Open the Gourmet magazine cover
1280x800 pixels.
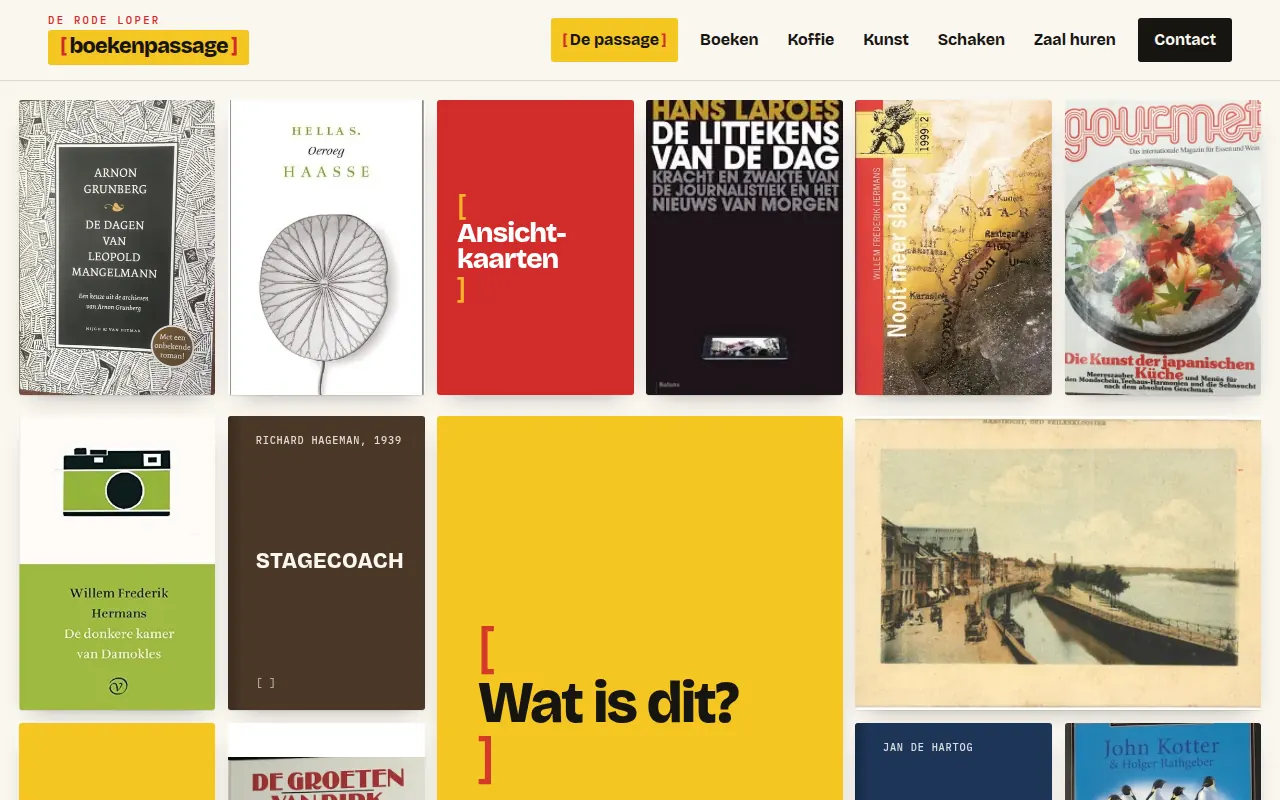pyautogui.click(x=1162, y=247)
